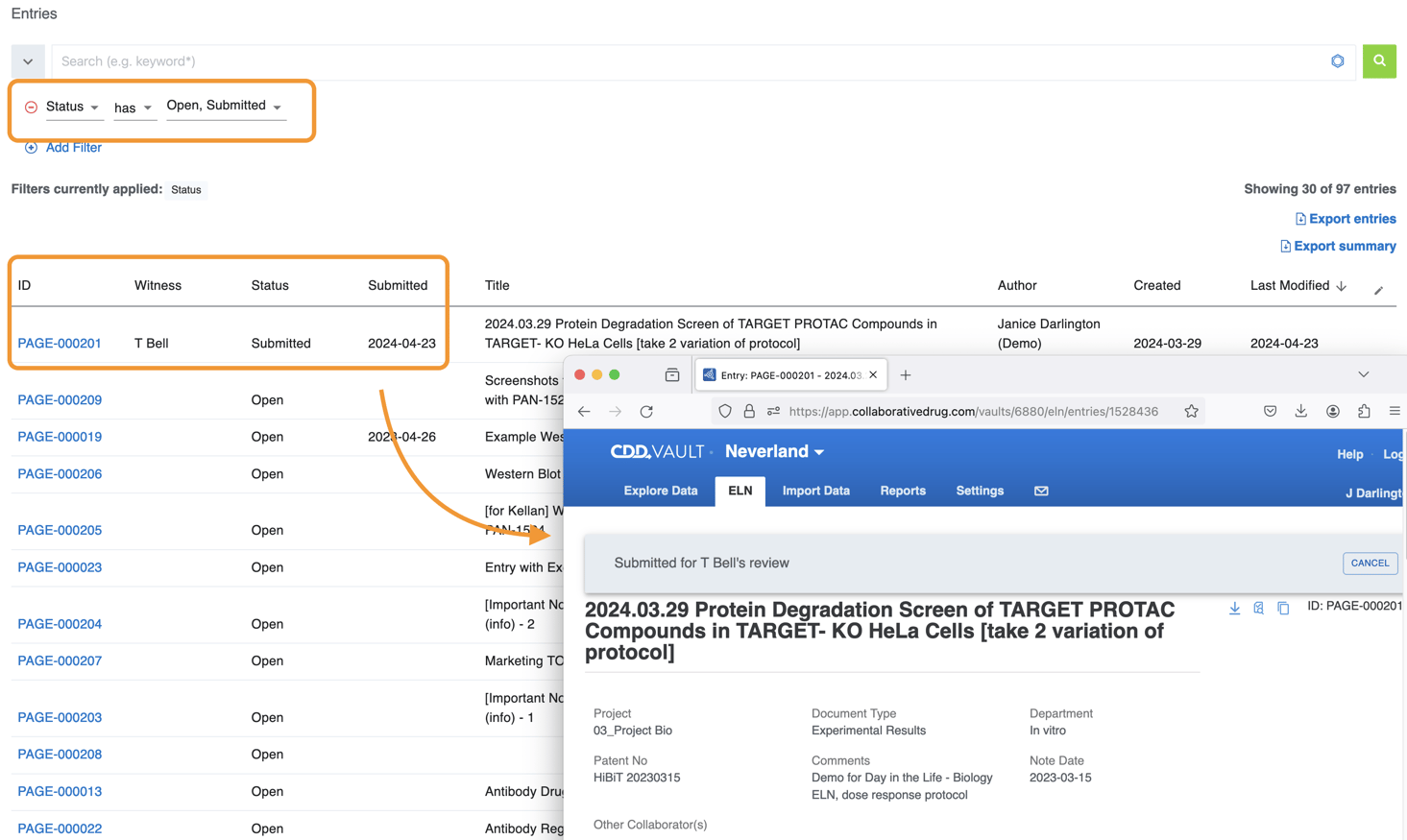Click the green search magnifier button
Screen dimensions: 1407x840
click(1378, 61)
